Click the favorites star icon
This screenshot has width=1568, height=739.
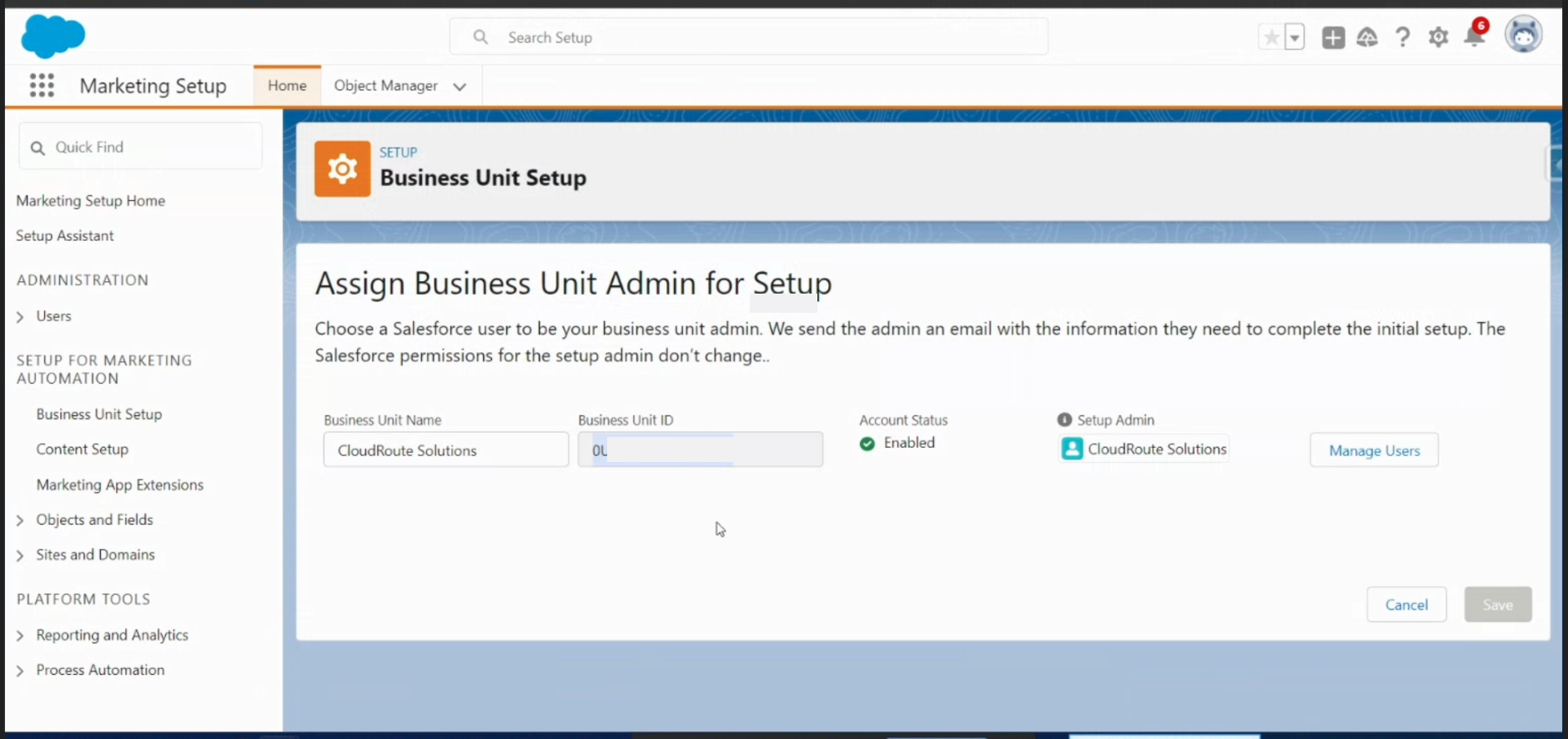click(x=1271, y=38)
